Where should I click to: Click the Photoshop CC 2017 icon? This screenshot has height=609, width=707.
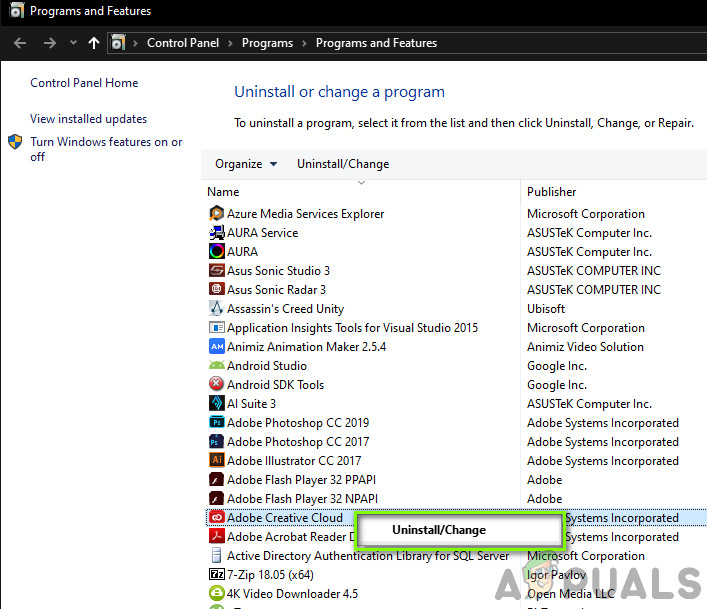click(216, 441)
